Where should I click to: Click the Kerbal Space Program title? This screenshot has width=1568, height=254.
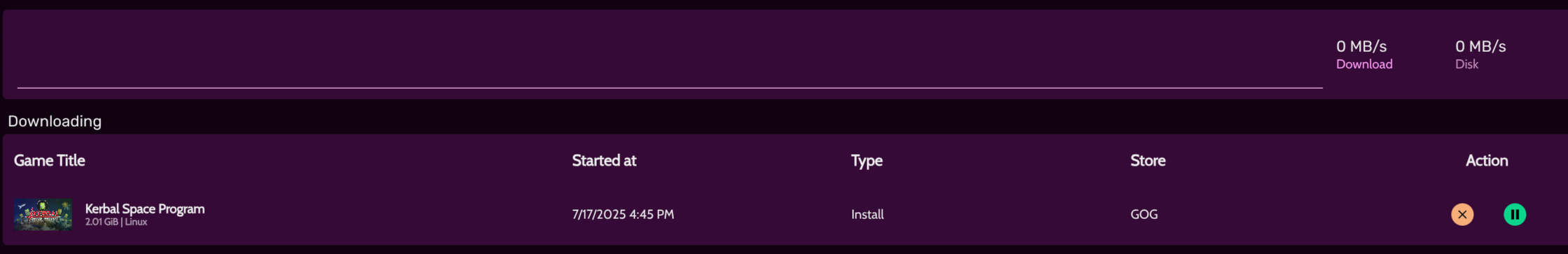[x=145, y=209]
